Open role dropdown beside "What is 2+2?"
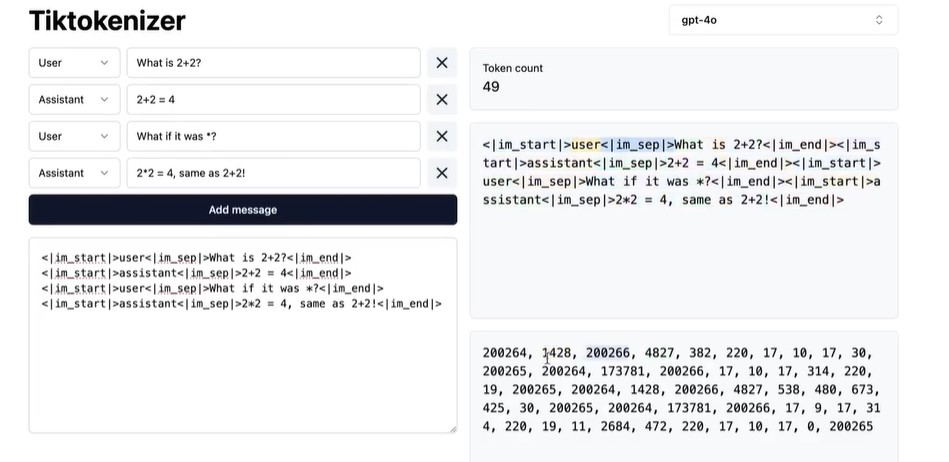Image resolution: width=949 pixels, height=462 pixels. tap(74, 63)
